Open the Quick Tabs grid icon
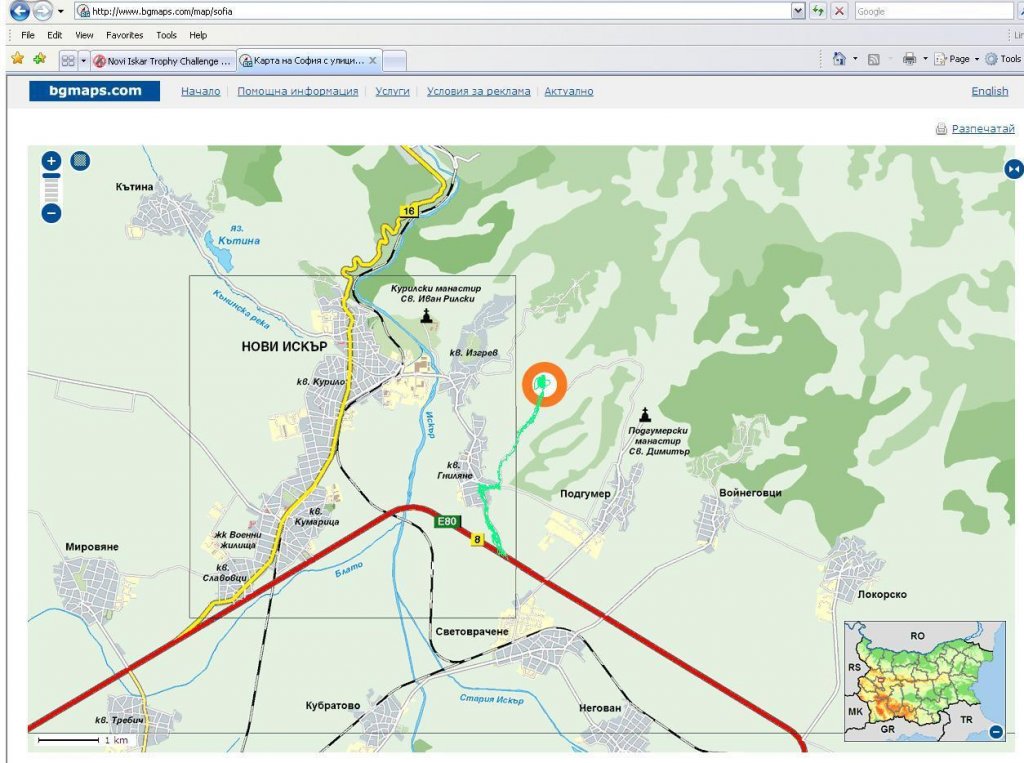 [x=68, y=61]
